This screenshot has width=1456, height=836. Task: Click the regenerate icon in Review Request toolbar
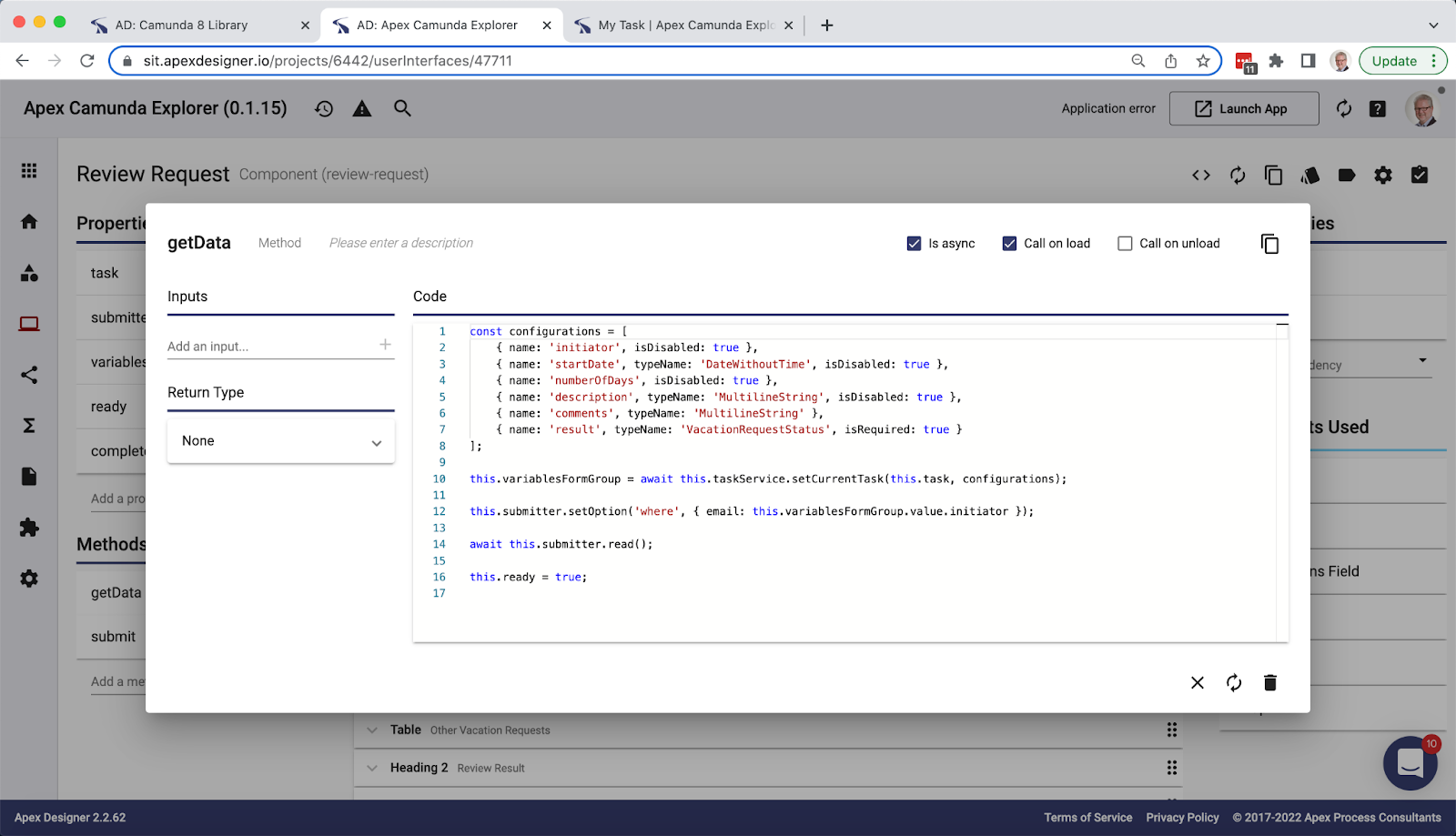[1238, 176]
